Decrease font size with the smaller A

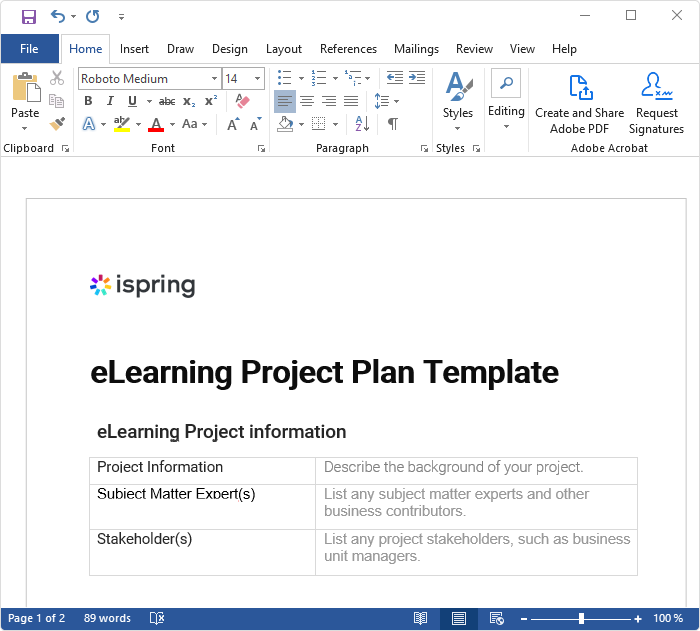pyautogui.click(x=255, y=124)
